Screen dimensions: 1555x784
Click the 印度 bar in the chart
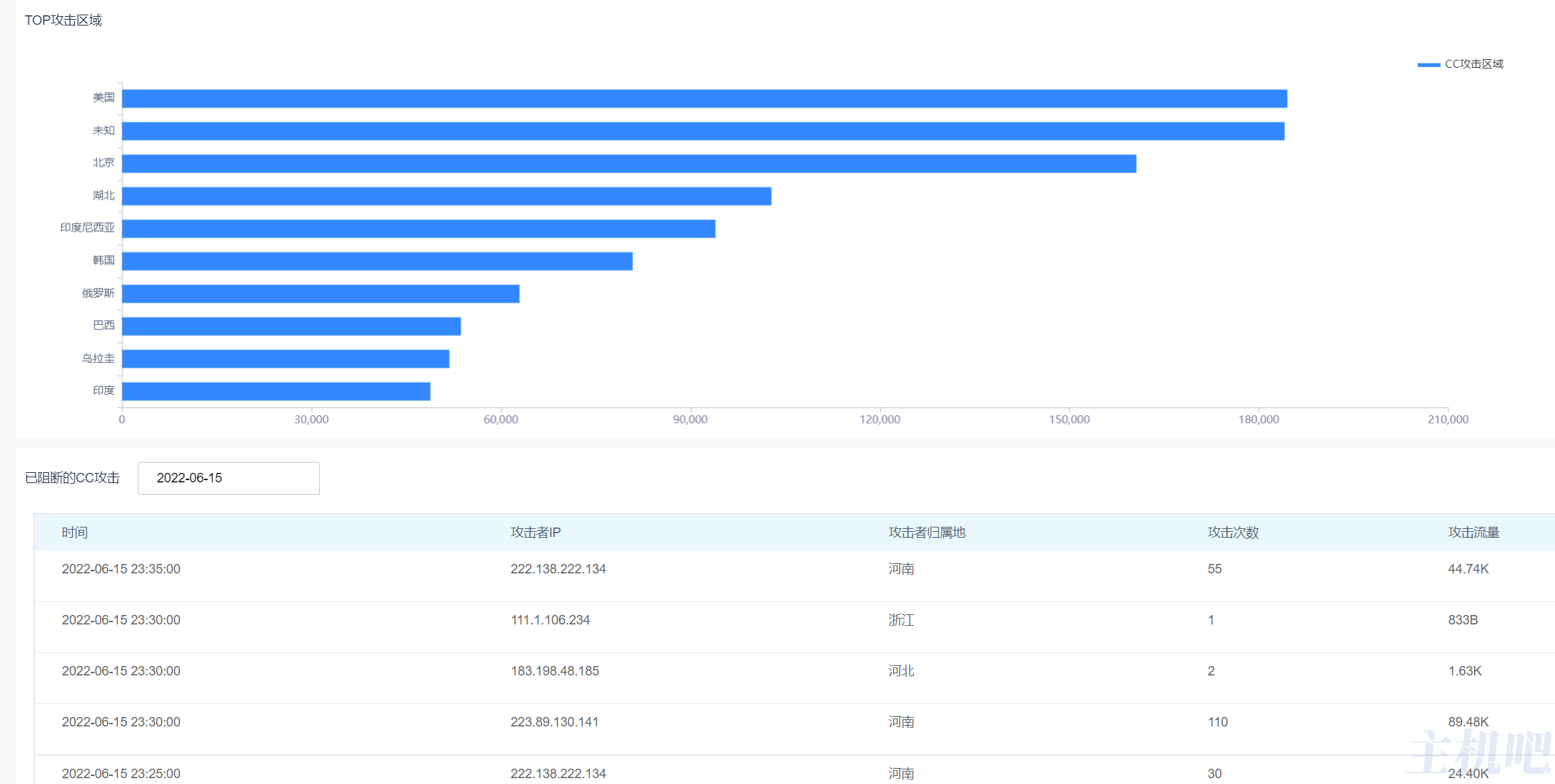point(276,391)
